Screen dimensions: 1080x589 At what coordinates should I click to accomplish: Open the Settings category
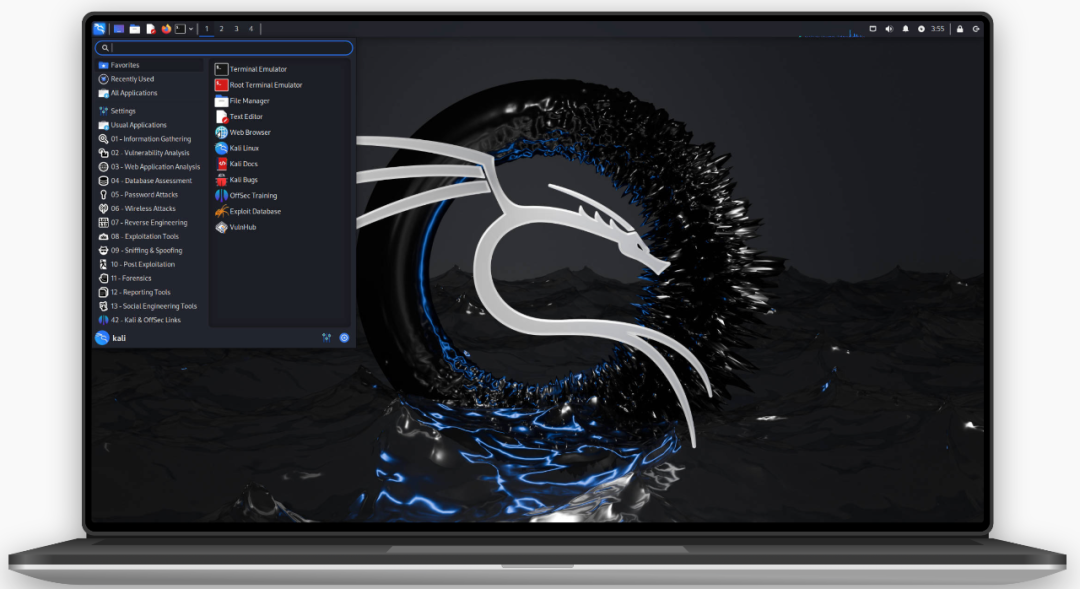150,111
